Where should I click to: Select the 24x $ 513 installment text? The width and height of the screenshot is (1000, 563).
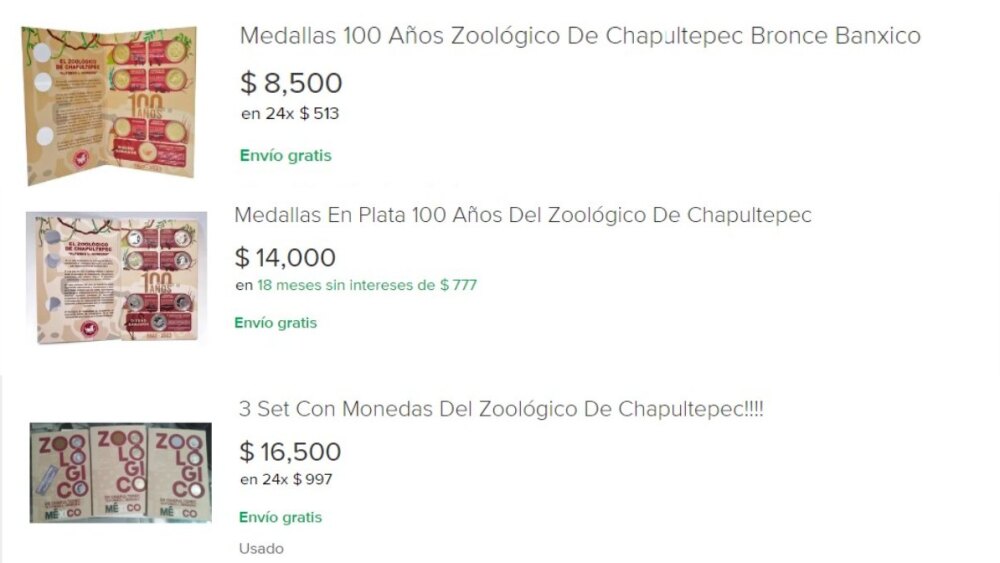(x=290, y=114)
